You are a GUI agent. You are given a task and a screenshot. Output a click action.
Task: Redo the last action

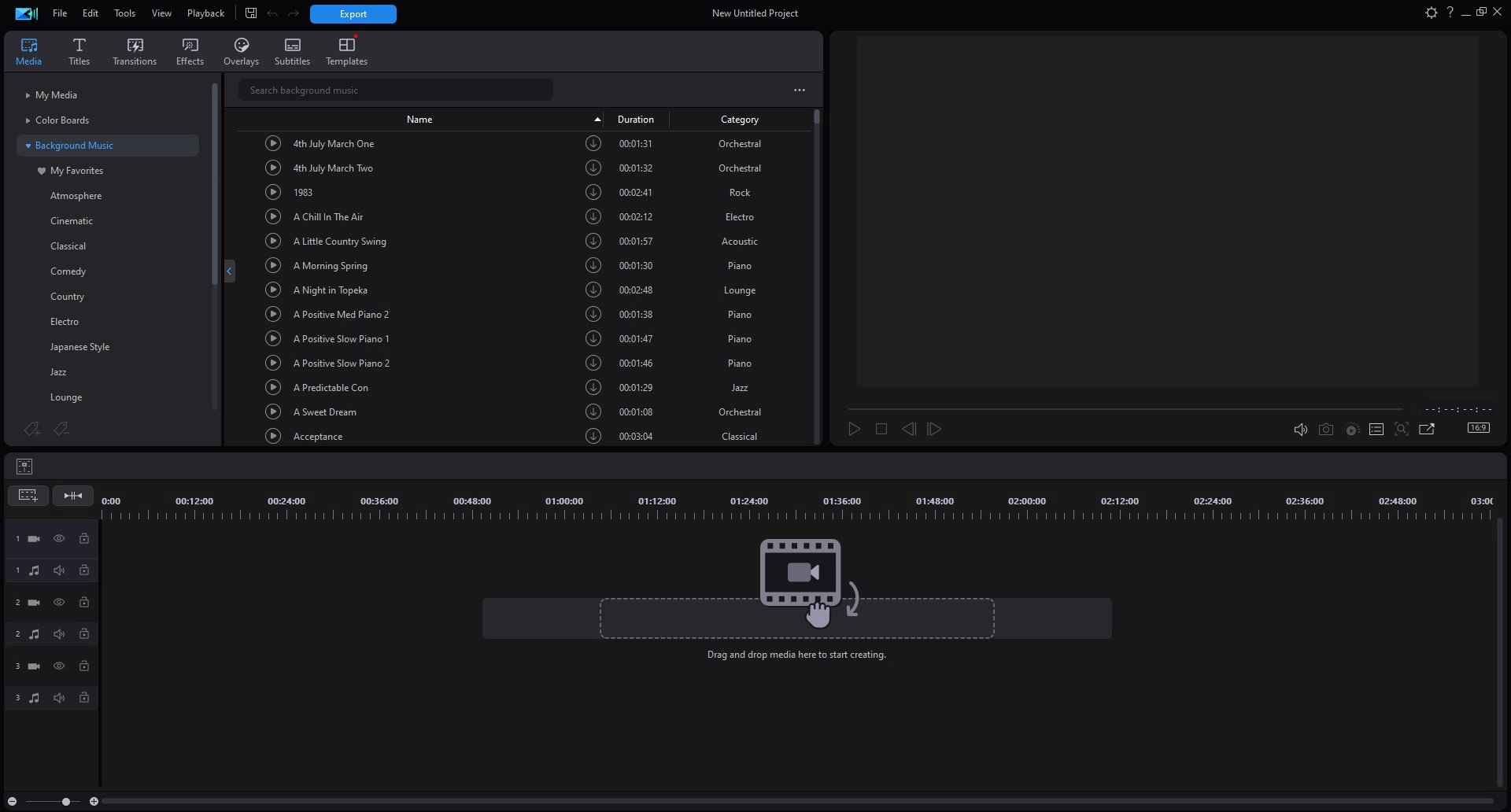point(294,13)
